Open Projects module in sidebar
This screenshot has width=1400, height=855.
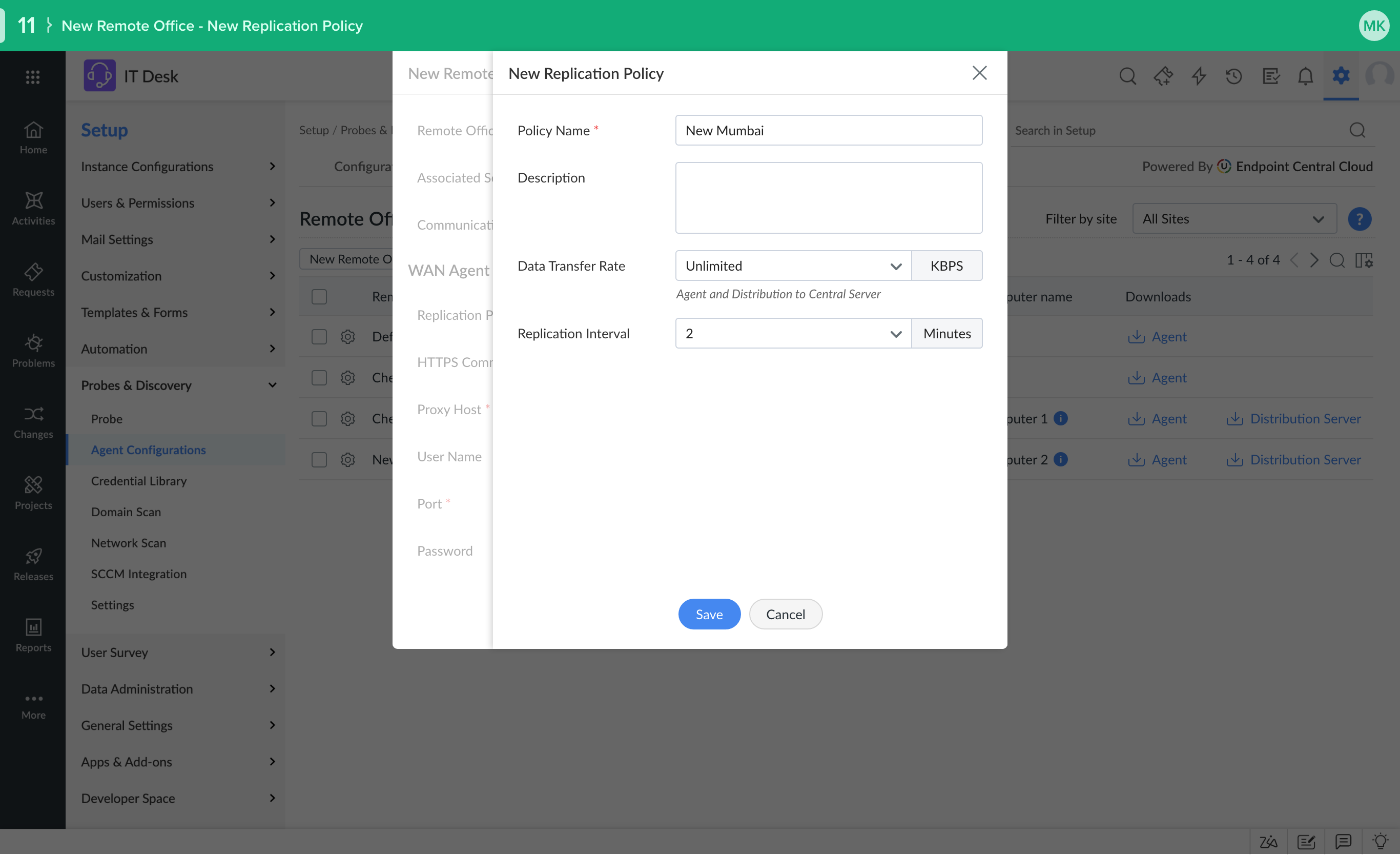(33, 494)
